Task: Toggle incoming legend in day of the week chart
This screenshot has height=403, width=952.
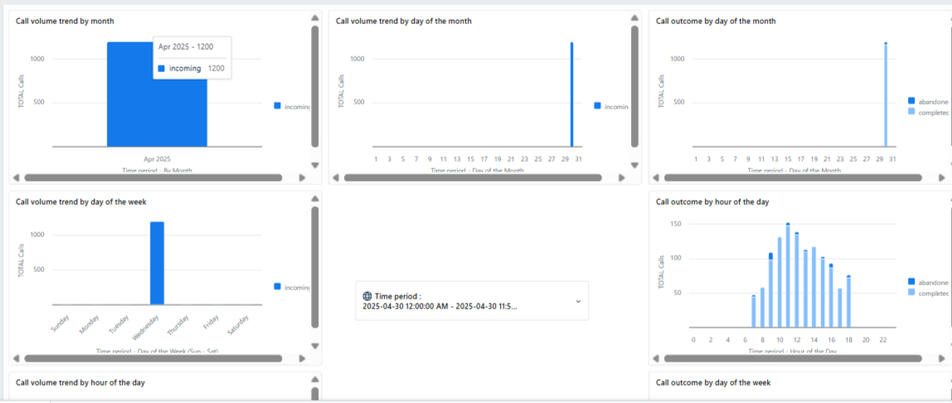Action: tap(279, 287)
